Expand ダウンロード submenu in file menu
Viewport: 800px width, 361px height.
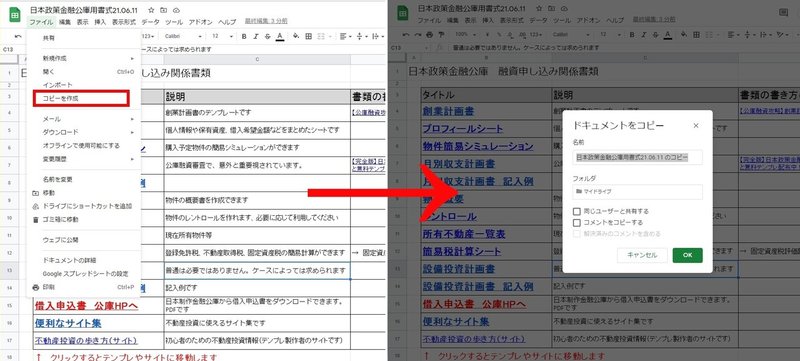(84, 132)
